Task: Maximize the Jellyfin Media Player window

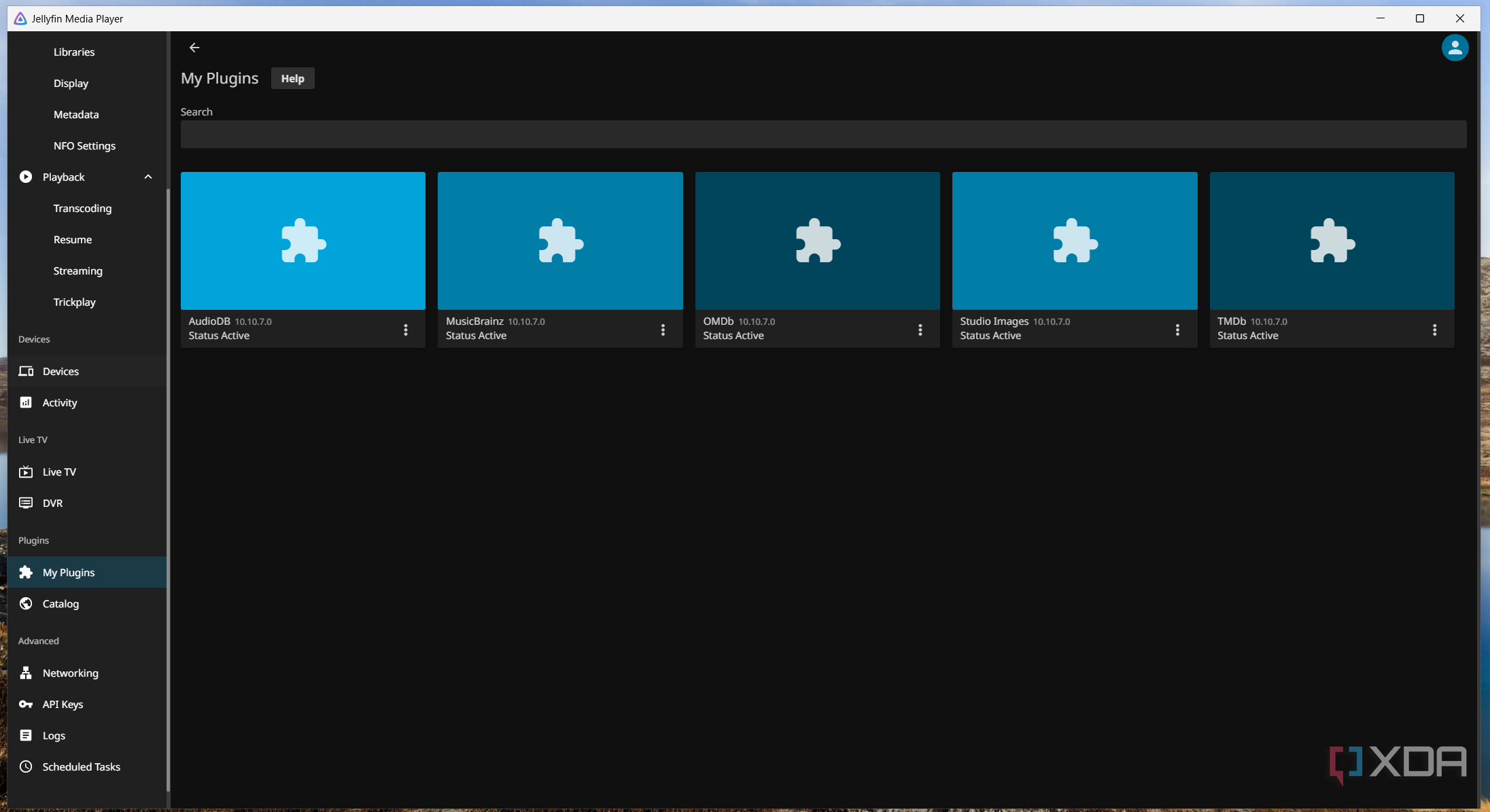Action: (1419, 18)
